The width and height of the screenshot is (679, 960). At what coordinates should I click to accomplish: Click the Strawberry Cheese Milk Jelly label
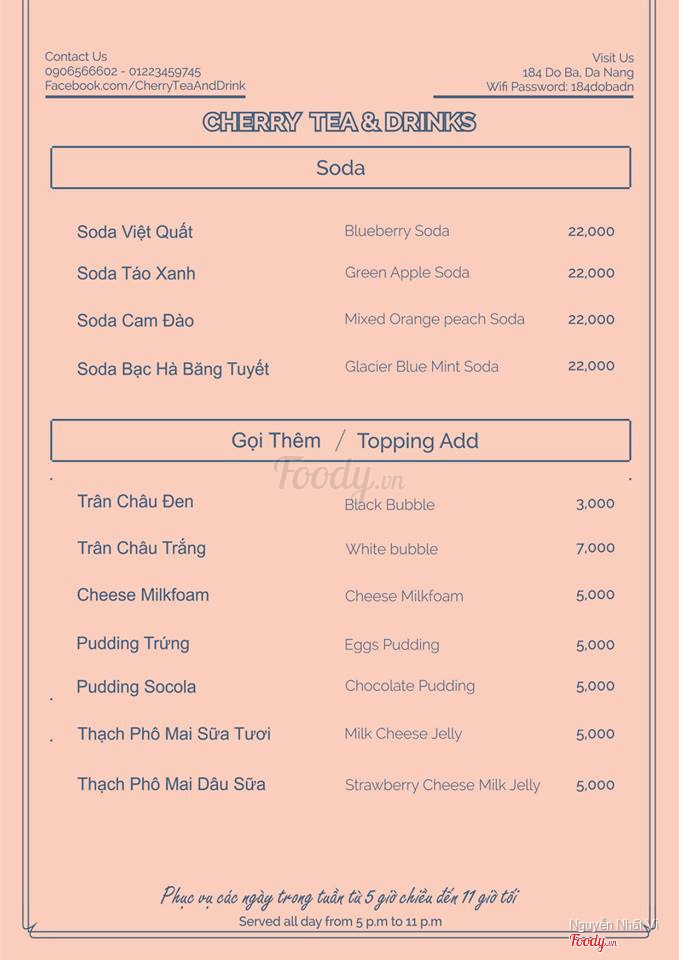pyautogui.click(x=442, y=785)
